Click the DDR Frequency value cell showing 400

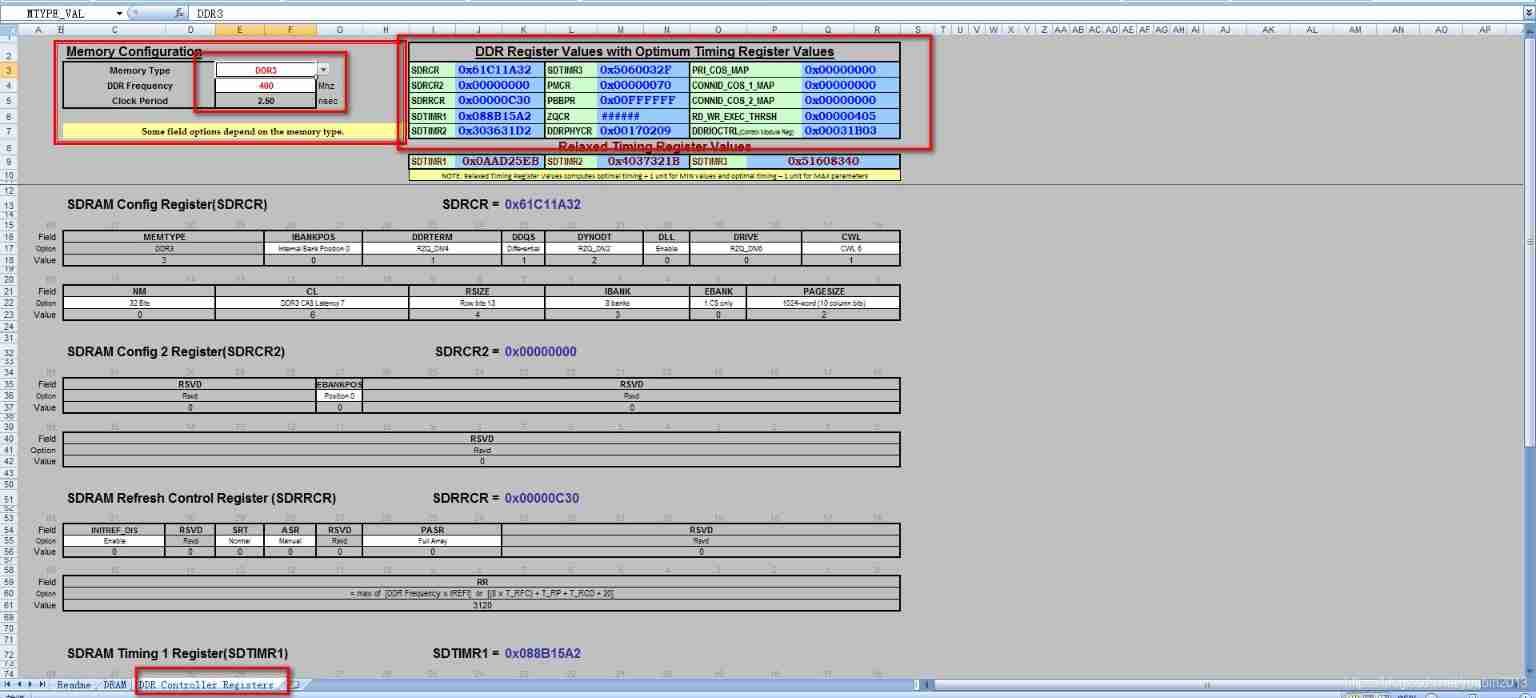[x=266, y=86]
